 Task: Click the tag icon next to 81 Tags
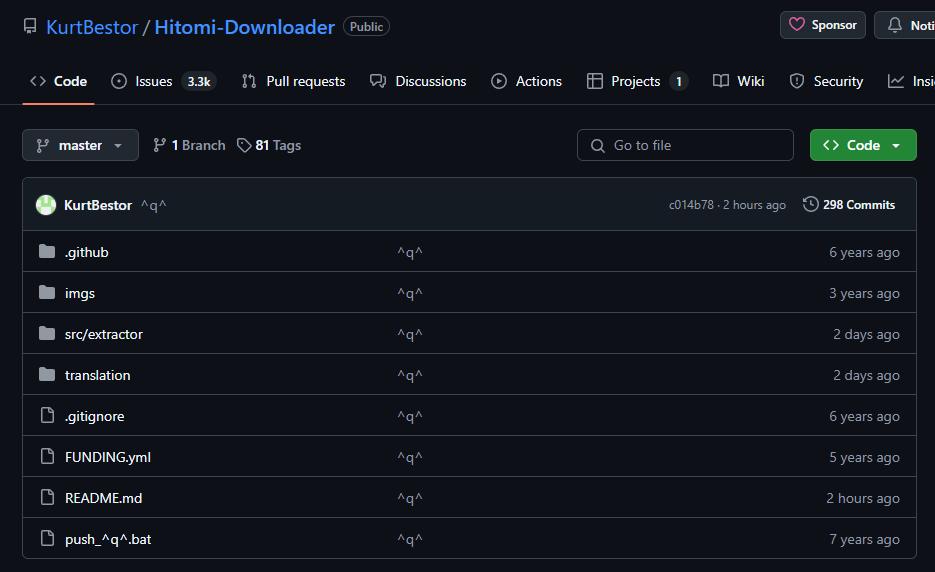point(244,145)
